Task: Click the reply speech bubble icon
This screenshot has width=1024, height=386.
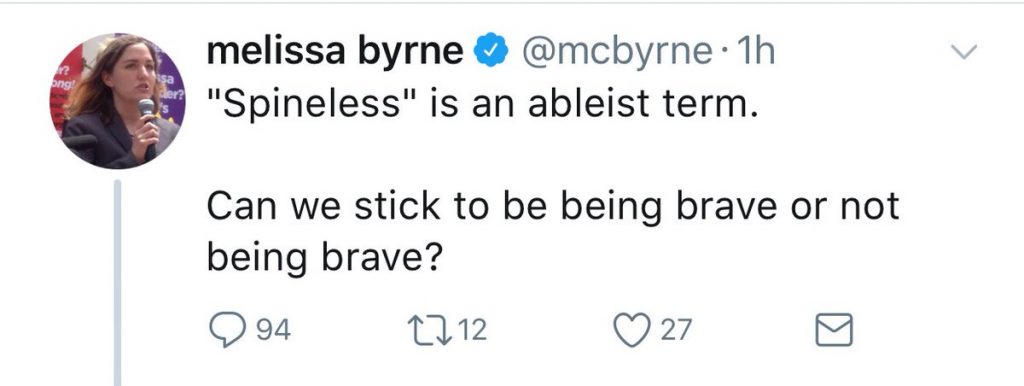Action: click(225, 330)
